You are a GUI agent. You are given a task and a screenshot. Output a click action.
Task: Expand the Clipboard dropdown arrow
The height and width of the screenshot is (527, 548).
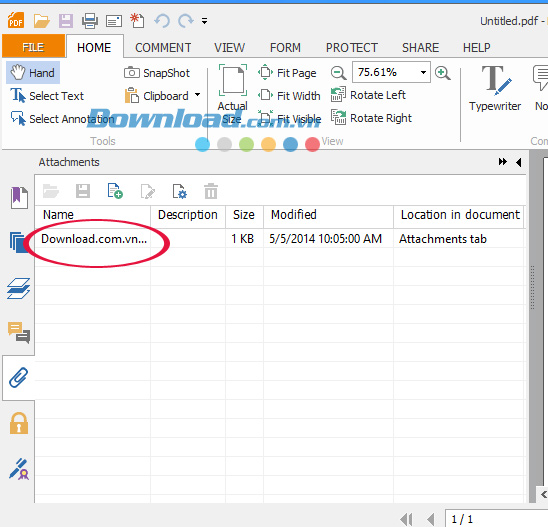(x=197, y=95)
